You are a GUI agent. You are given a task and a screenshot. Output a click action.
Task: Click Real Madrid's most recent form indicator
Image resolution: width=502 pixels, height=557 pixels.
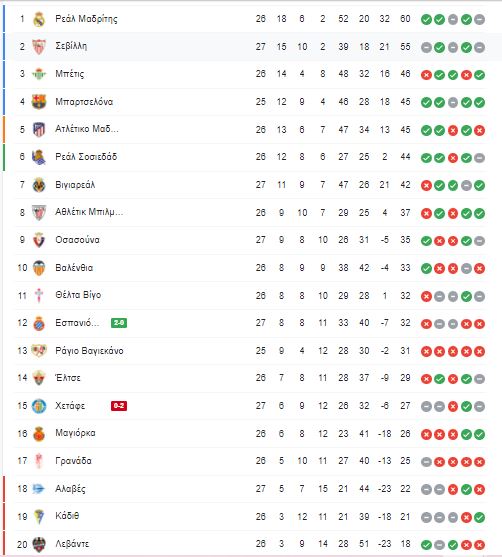tap(479, 19)
